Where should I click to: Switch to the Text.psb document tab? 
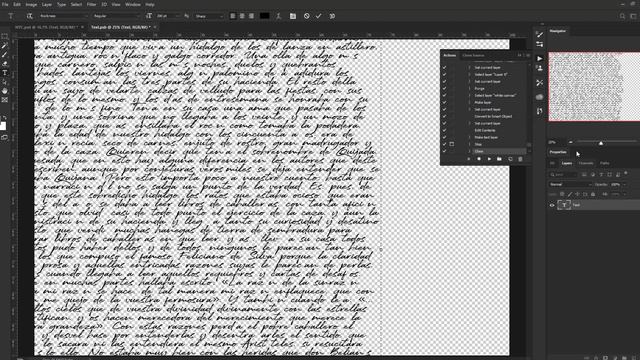[x=120, y=27]
